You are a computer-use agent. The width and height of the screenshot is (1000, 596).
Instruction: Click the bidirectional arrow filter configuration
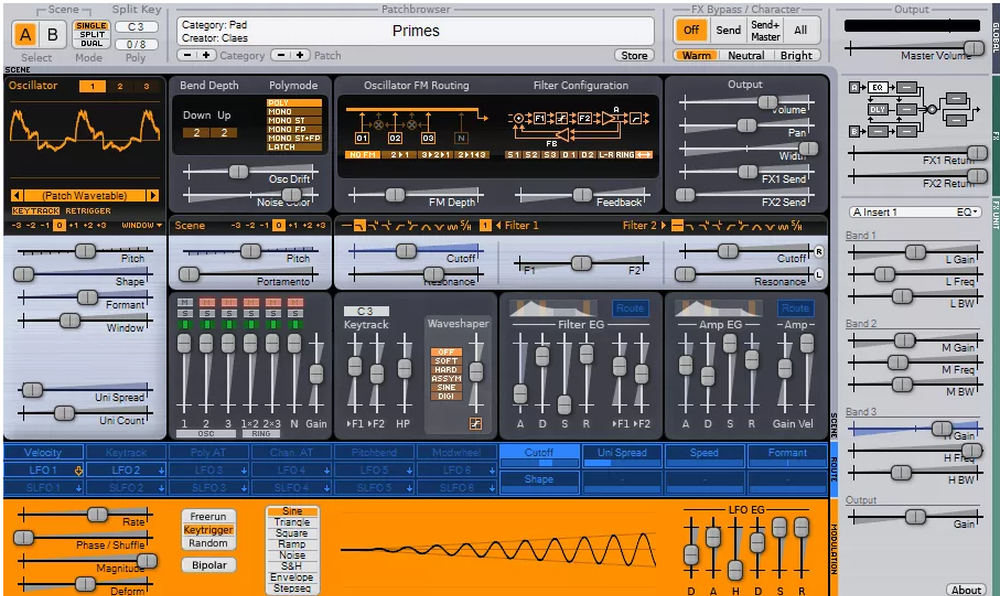pyautogui.click(x=644, y=155)
